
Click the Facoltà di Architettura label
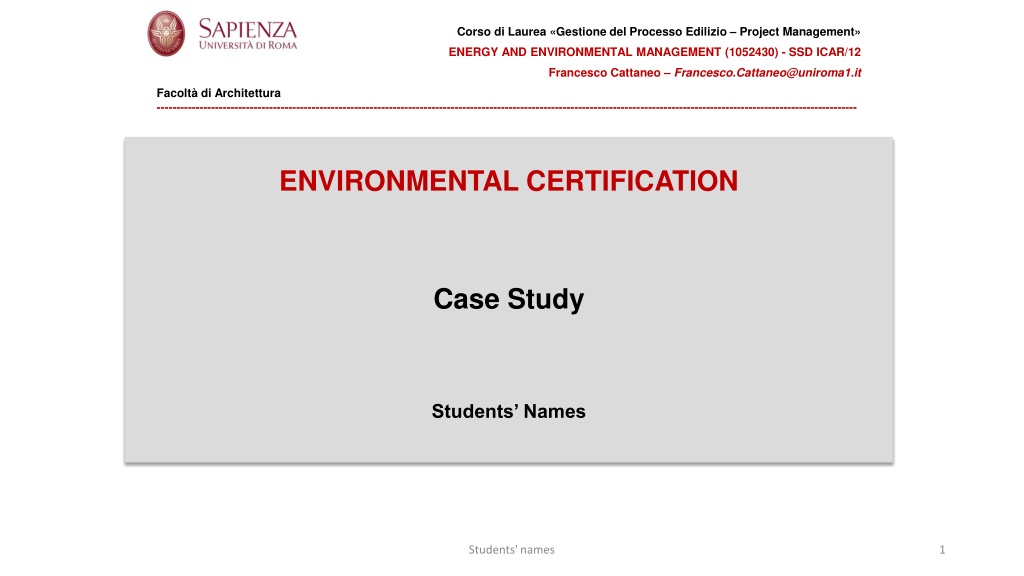point(219,93)
